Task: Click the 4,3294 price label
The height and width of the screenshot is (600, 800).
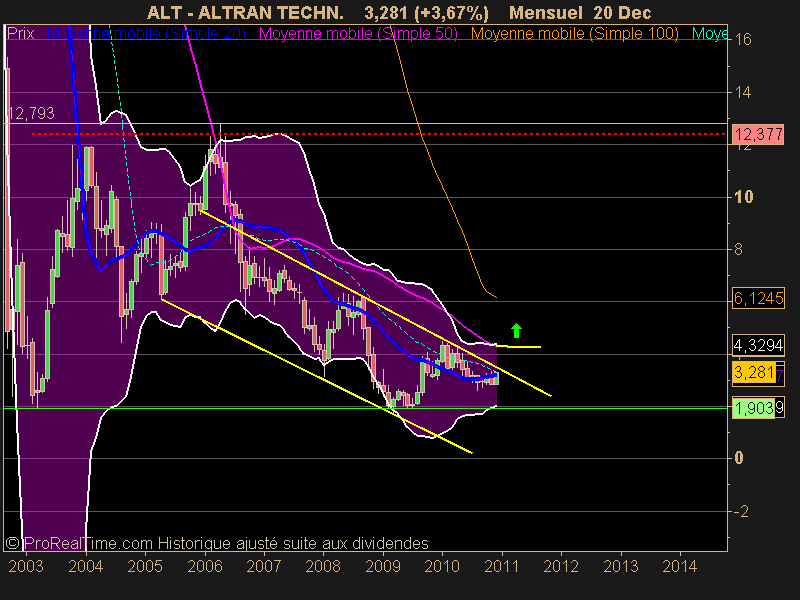Action: 759,346
